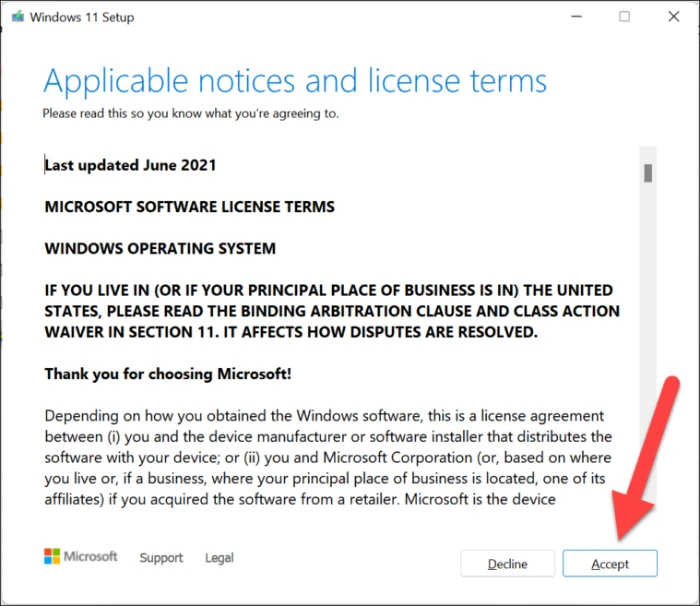Viewport: 700px width, 606px height.
Task: Click the binding arbitration clause paragraph
Action: (332, 311)
